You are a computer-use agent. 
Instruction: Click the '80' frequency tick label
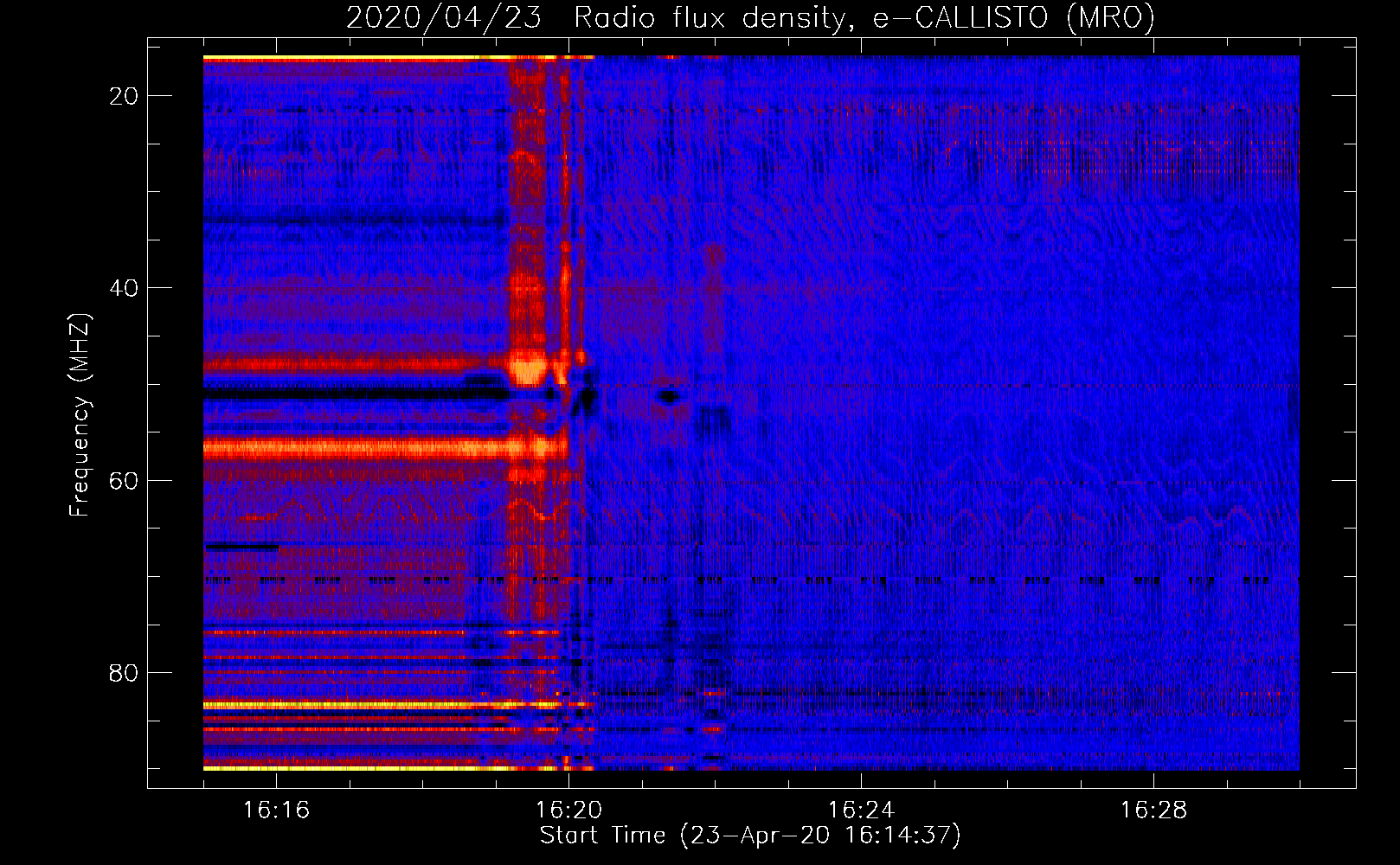(124, 672)
